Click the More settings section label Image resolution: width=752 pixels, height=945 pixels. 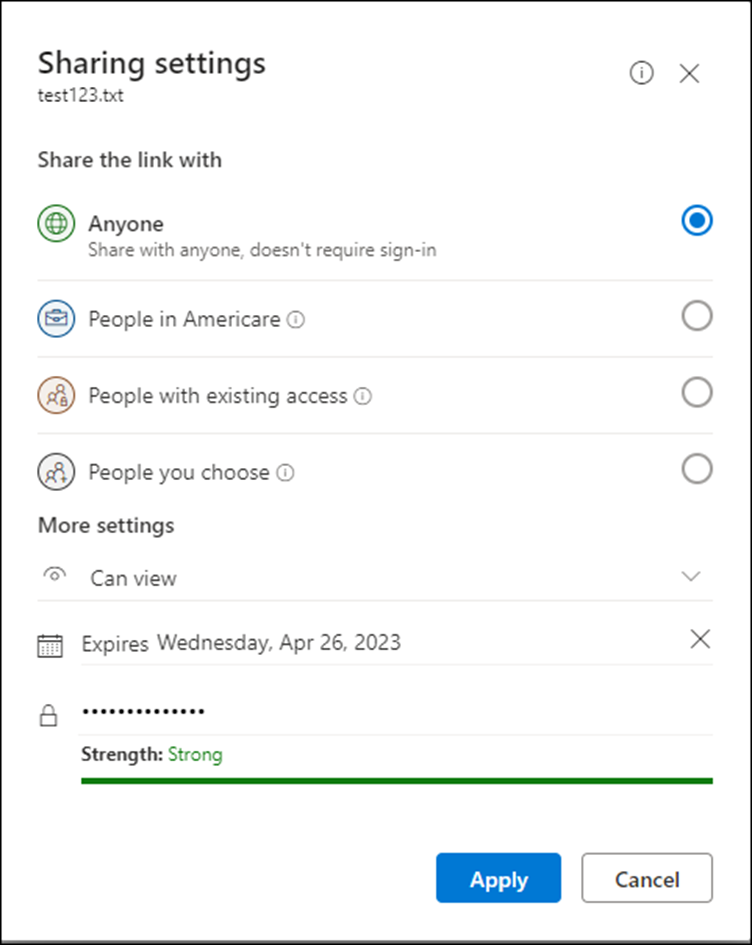(x=106, y=525)
